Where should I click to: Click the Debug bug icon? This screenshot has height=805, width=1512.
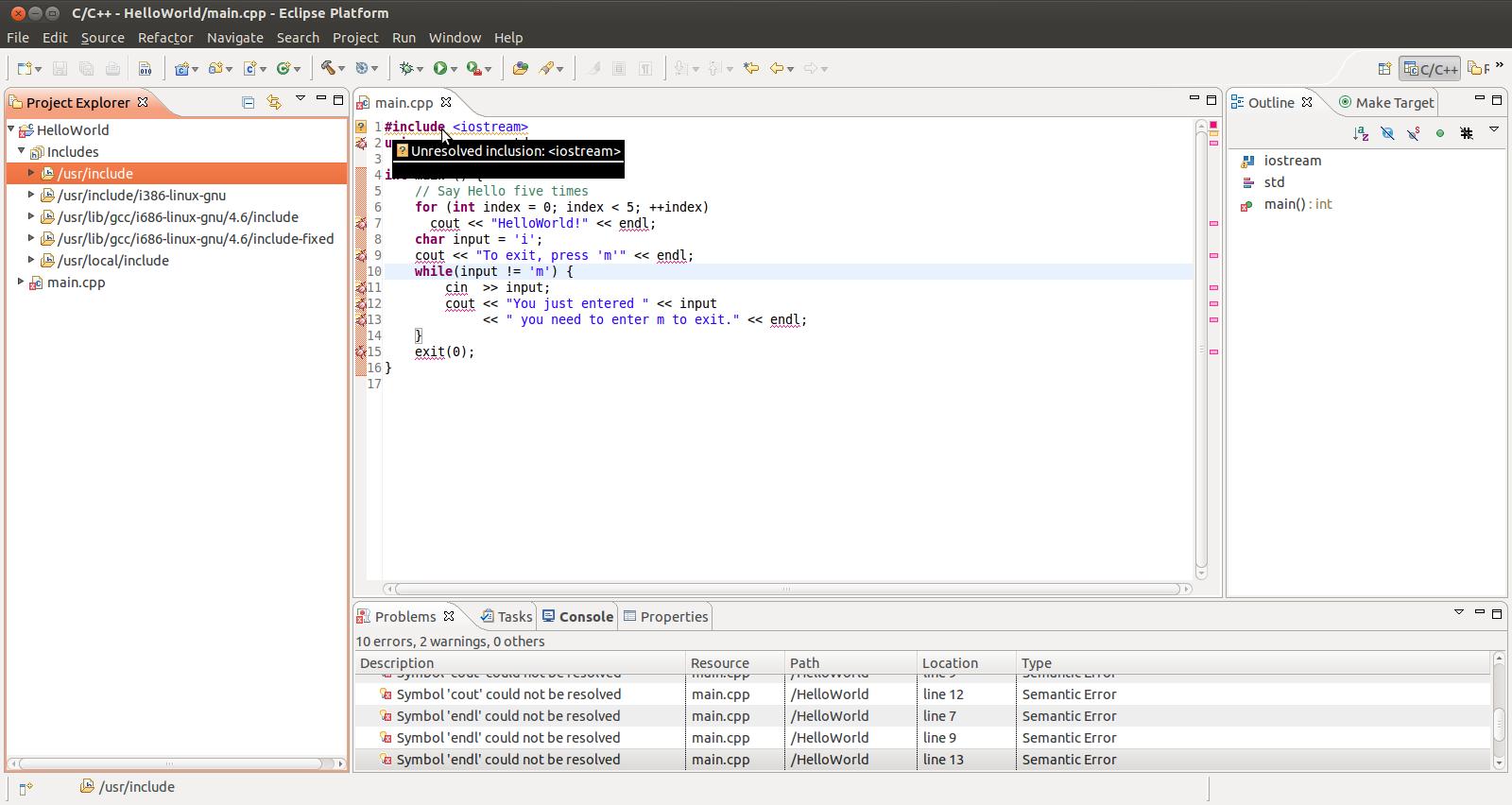407,68
